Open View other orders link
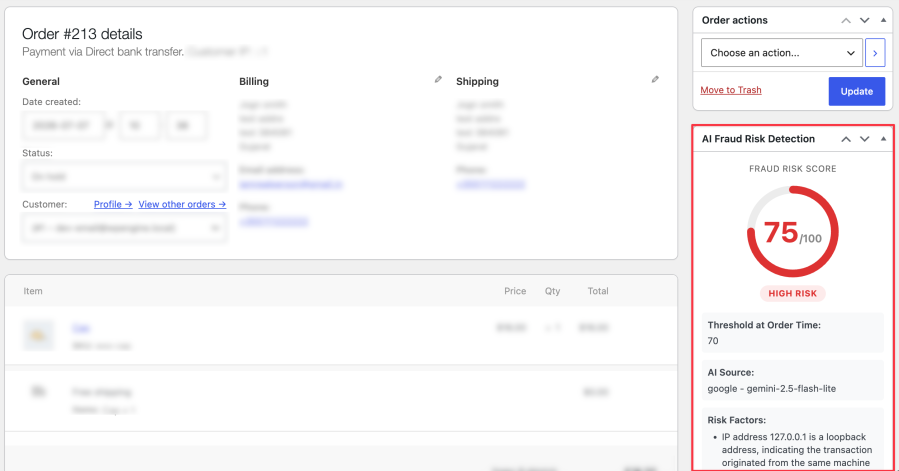This screenshot has width=899, height=471. [182, 204]
